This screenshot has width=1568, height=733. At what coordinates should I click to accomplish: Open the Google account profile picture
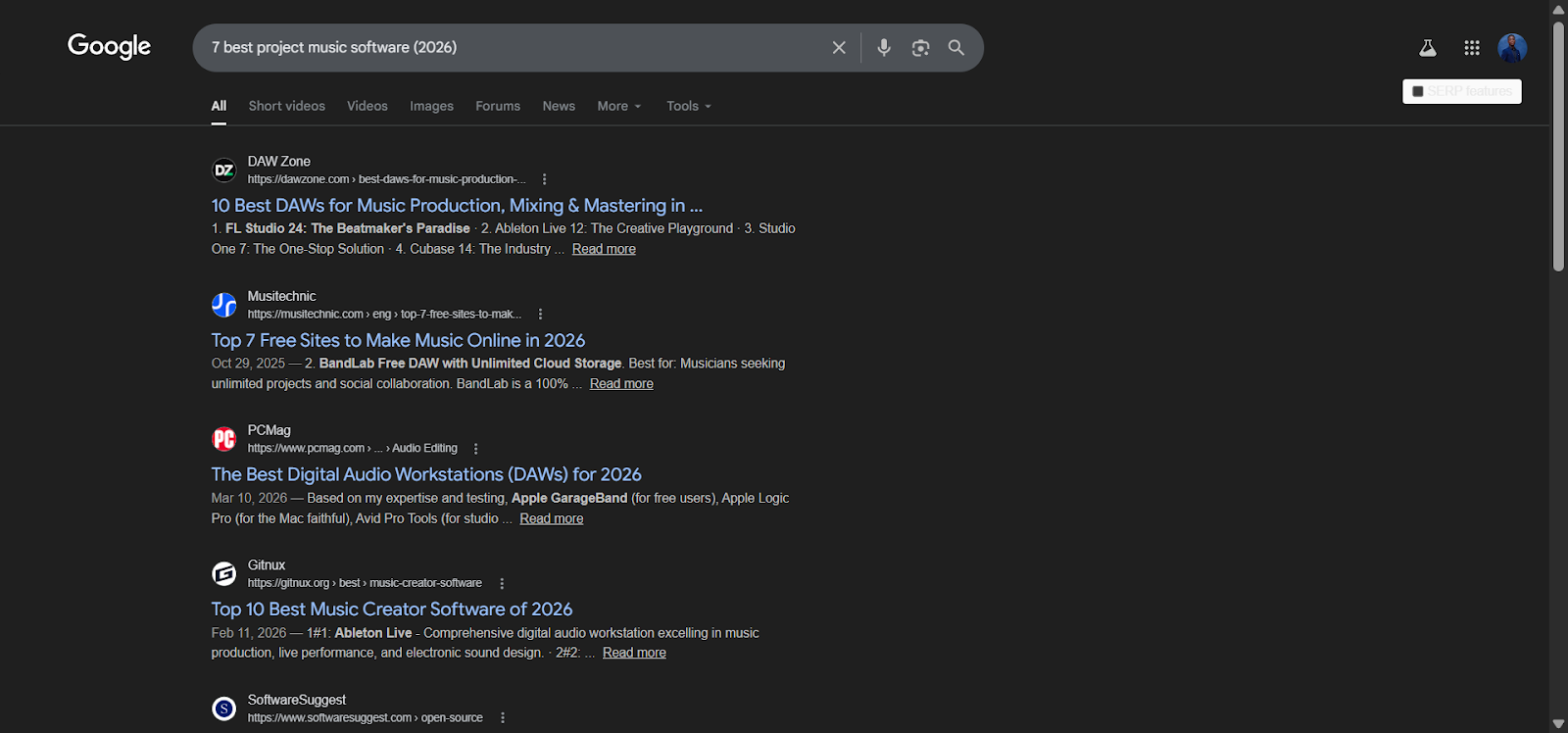click(x=1512, y=47)
